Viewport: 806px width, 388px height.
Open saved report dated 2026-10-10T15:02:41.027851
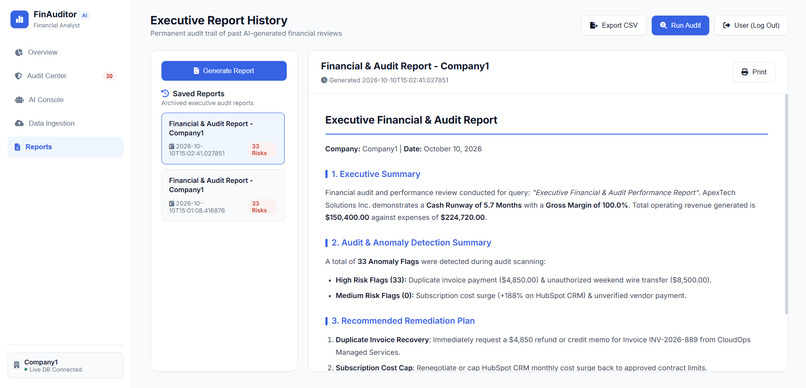click(x=223, y=139)
